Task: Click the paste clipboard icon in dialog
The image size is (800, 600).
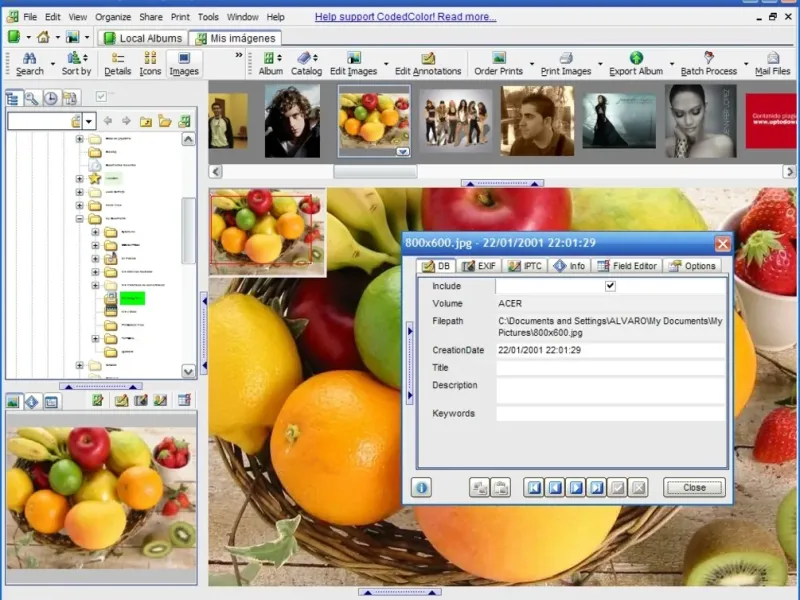Action: [x=500, y=488]
